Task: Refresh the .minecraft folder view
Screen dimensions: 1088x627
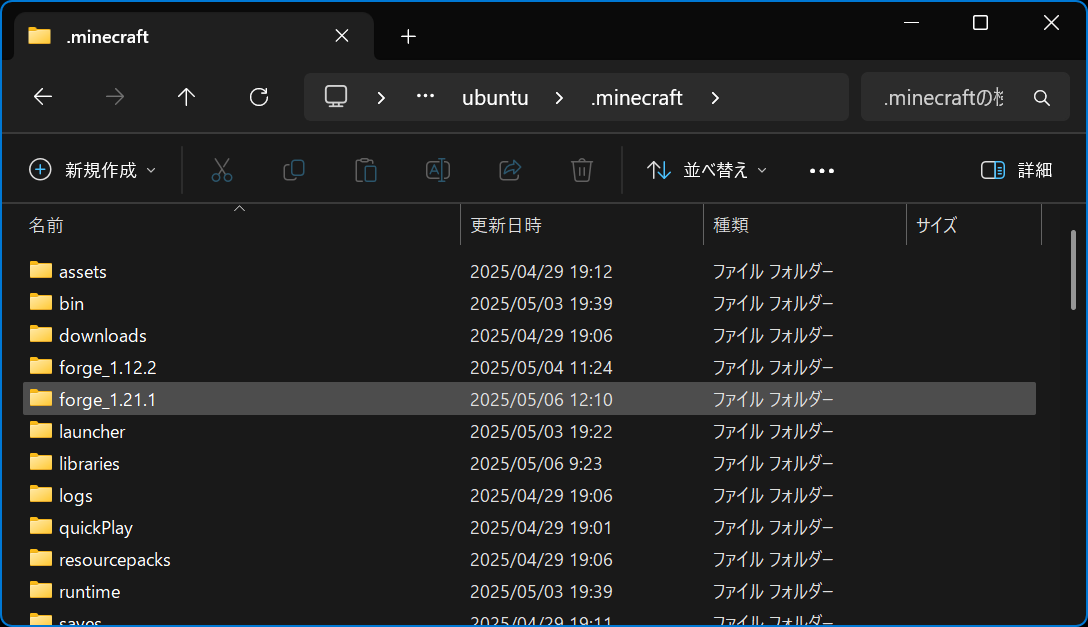Action: 259,97
